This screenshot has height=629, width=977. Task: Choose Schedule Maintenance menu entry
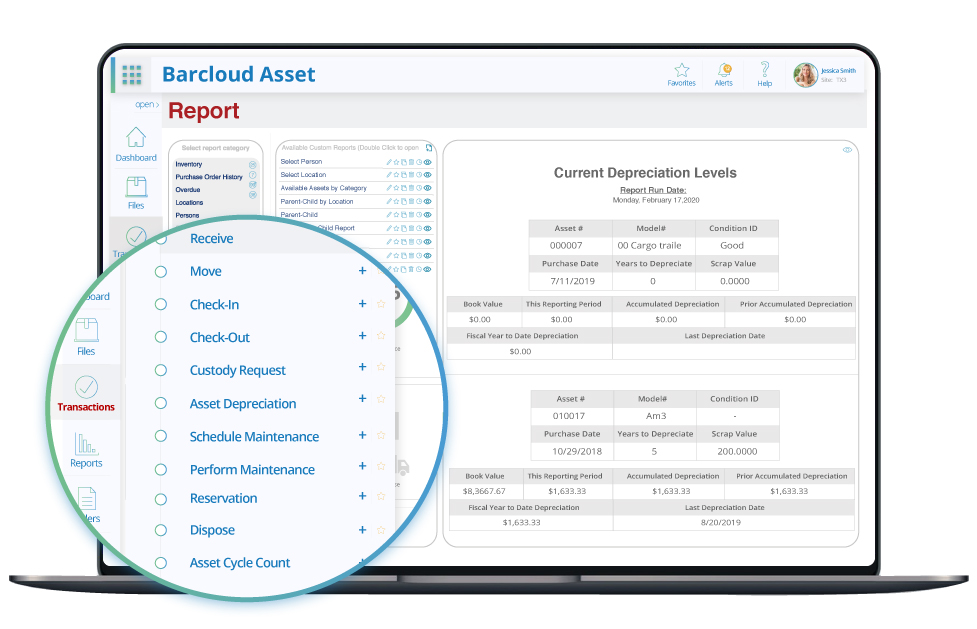point(254,437)
